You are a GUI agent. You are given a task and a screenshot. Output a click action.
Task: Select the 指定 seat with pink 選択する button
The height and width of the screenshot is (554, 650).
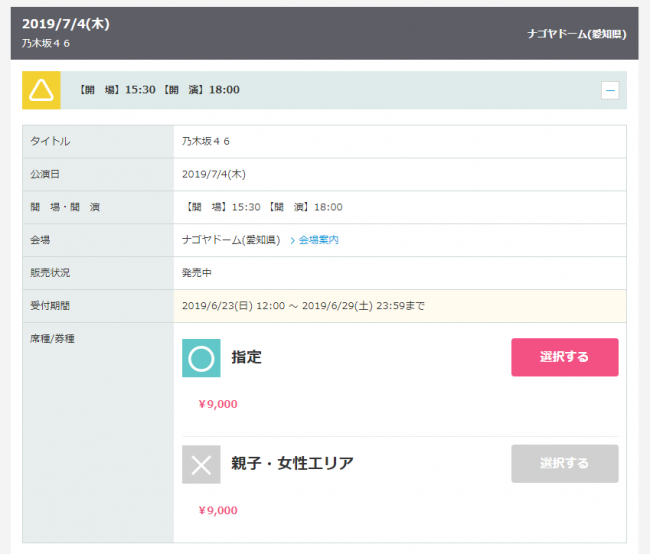[x=565, y=357]
